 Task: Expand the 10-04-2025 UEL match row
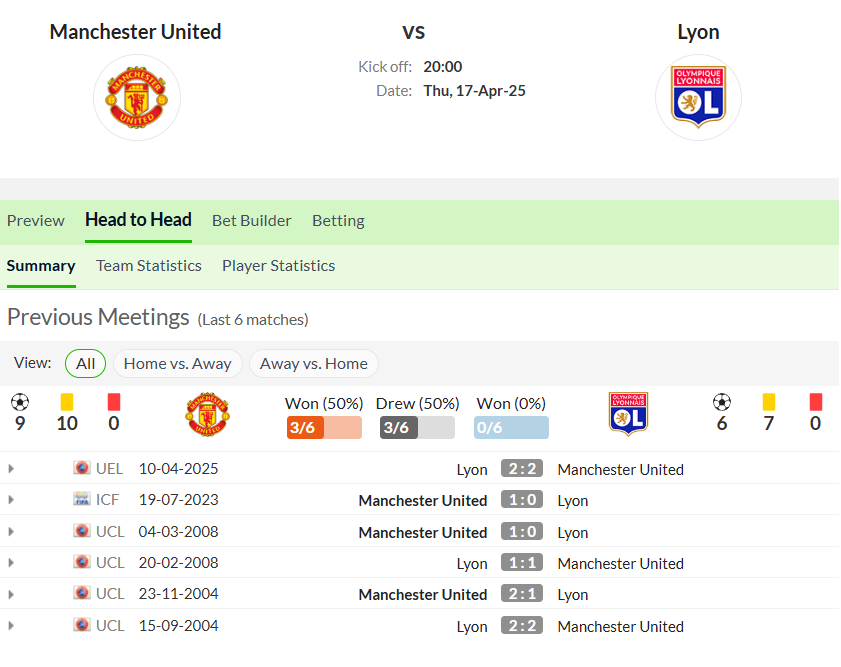[11, 469]
